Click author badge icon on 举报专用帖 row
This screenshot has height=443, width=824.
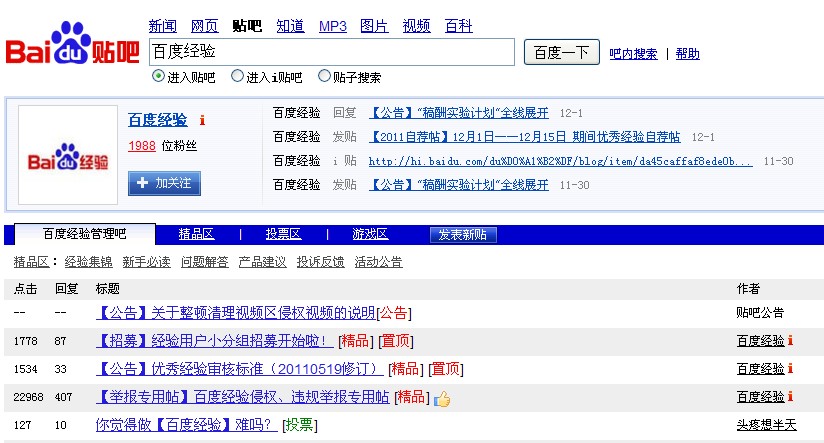pyautogui.click(x=790, y=397)
